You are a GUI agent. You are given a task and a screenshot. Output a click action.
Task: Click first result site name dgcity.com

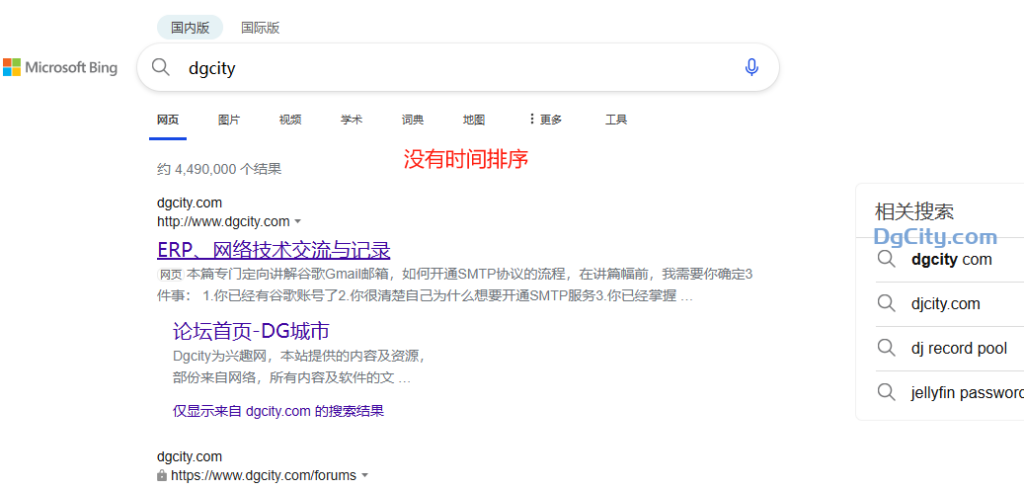[189, 202]
